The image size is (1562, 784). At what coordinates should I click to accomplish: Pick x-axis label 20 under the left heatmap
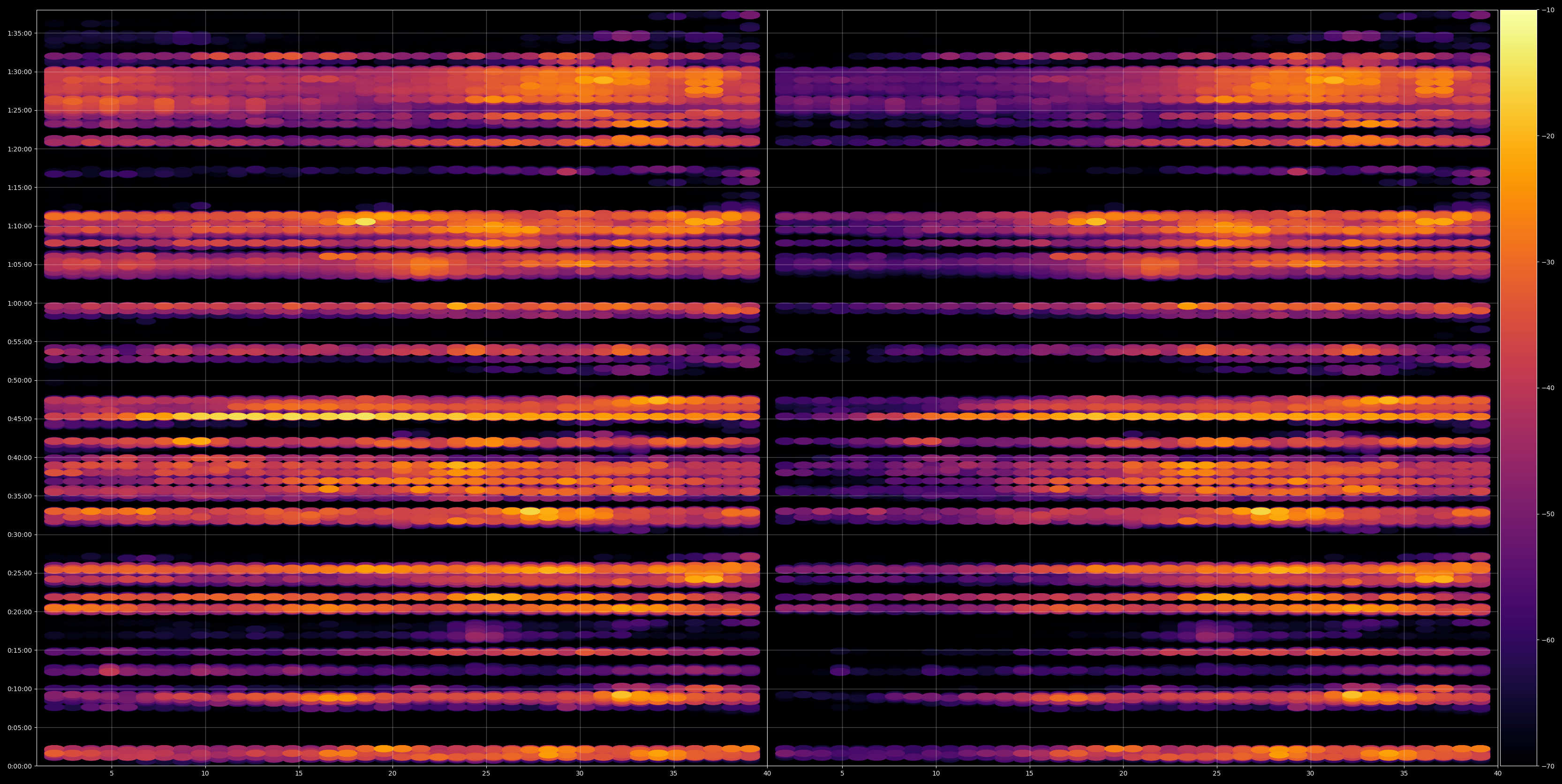point(392,774)
